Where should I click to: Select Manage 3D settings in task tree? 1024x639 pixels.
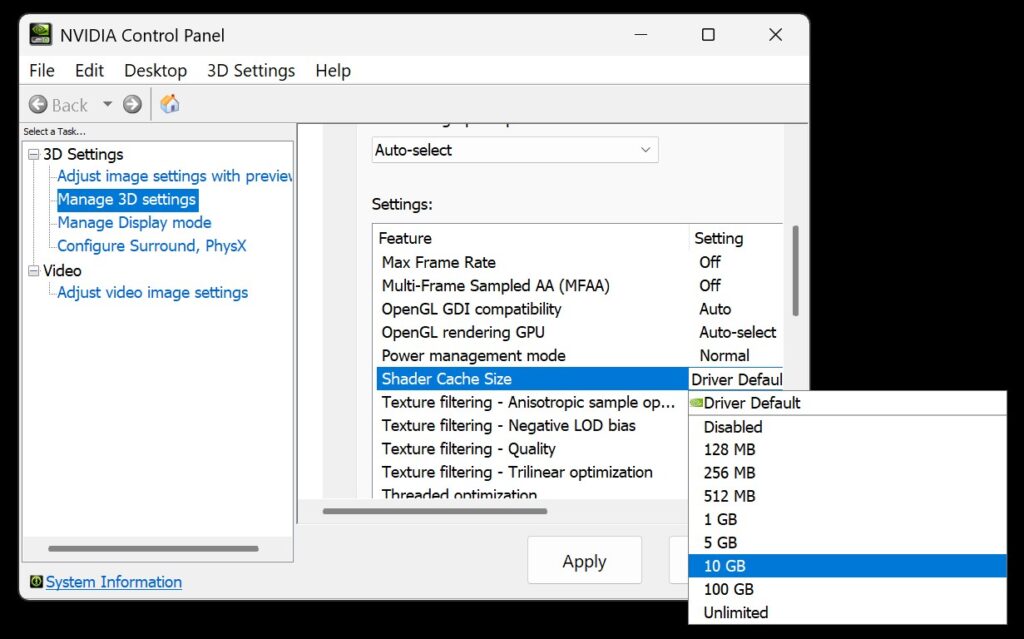(127, 199)
